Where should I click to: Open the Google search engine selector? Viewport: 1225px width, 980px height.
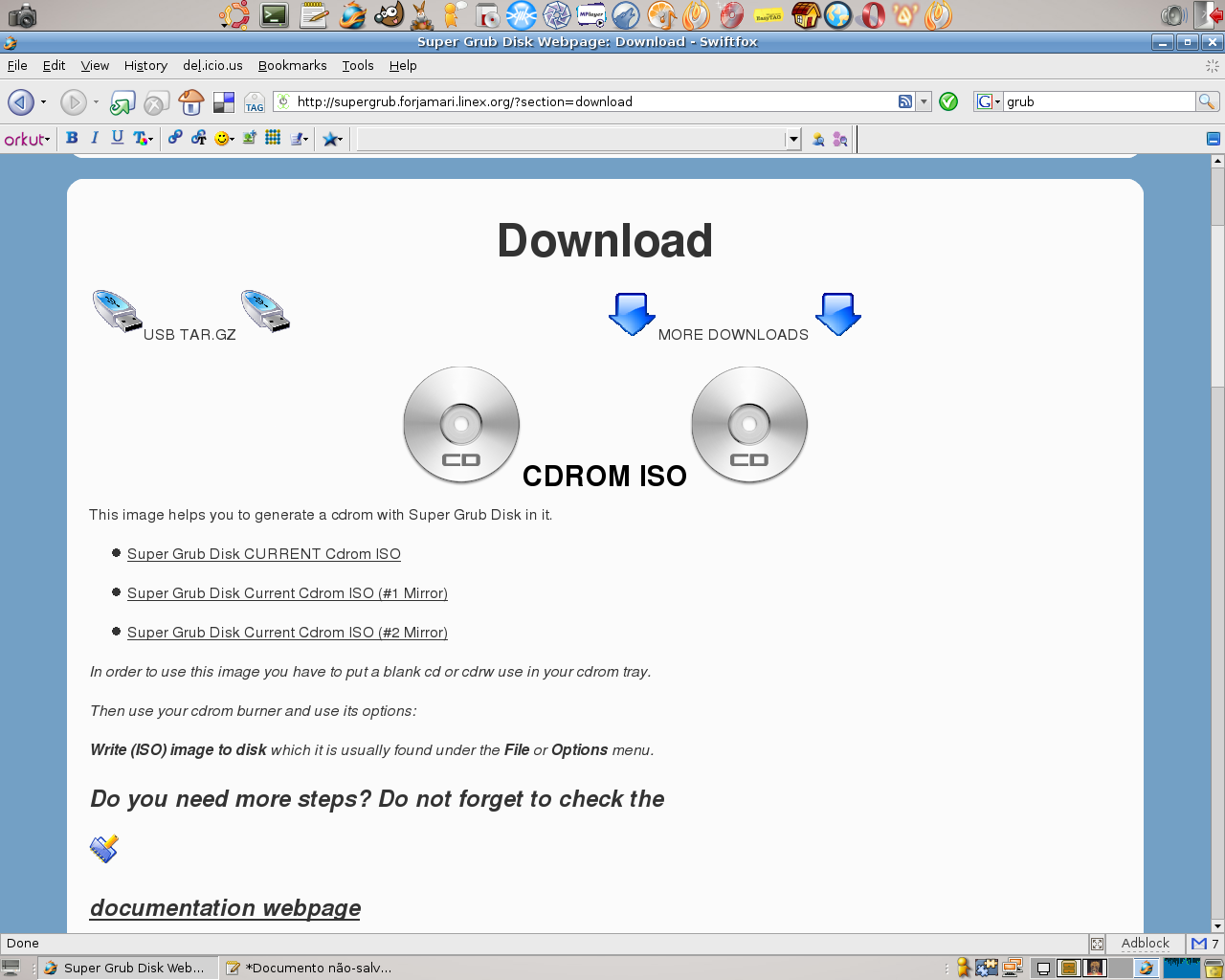pyautogui.click(x=988, y=101)
